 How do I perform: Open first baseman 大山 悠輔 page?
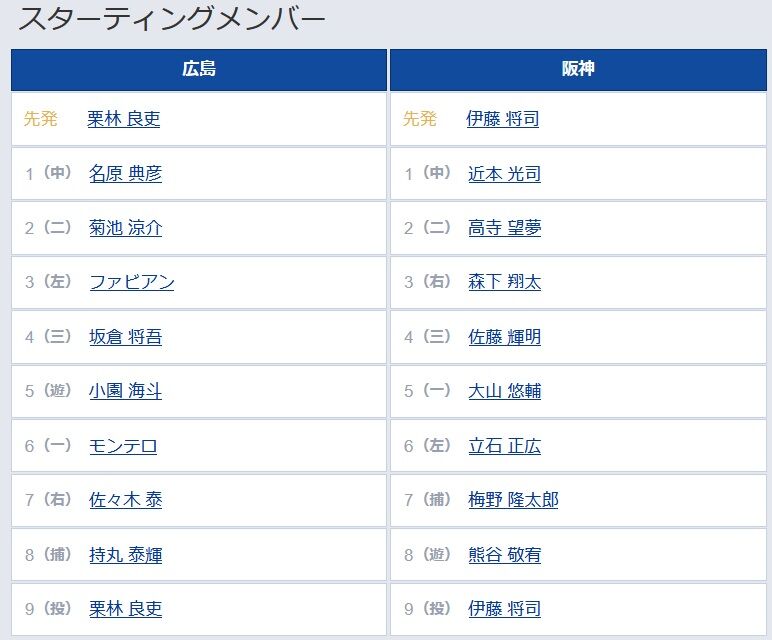tap(504, 391)
